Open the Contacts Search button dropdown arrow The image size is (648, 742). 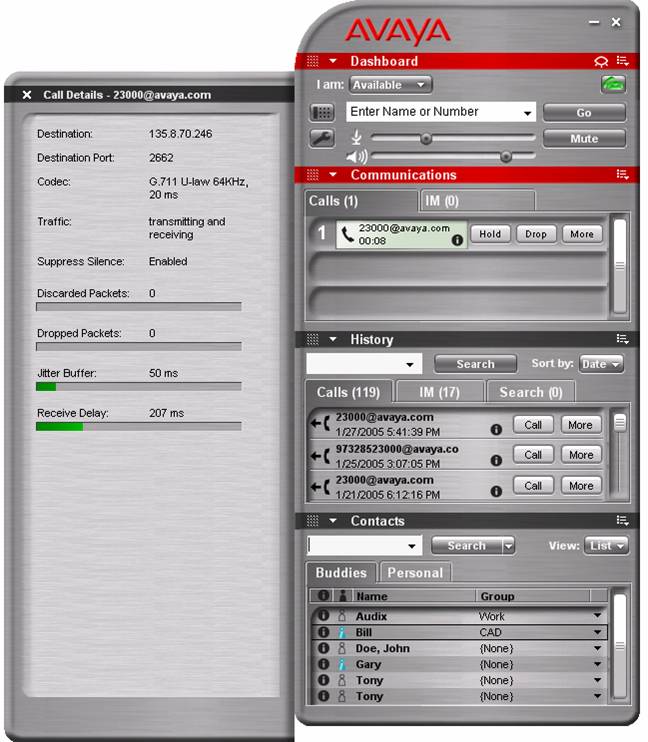508,546
